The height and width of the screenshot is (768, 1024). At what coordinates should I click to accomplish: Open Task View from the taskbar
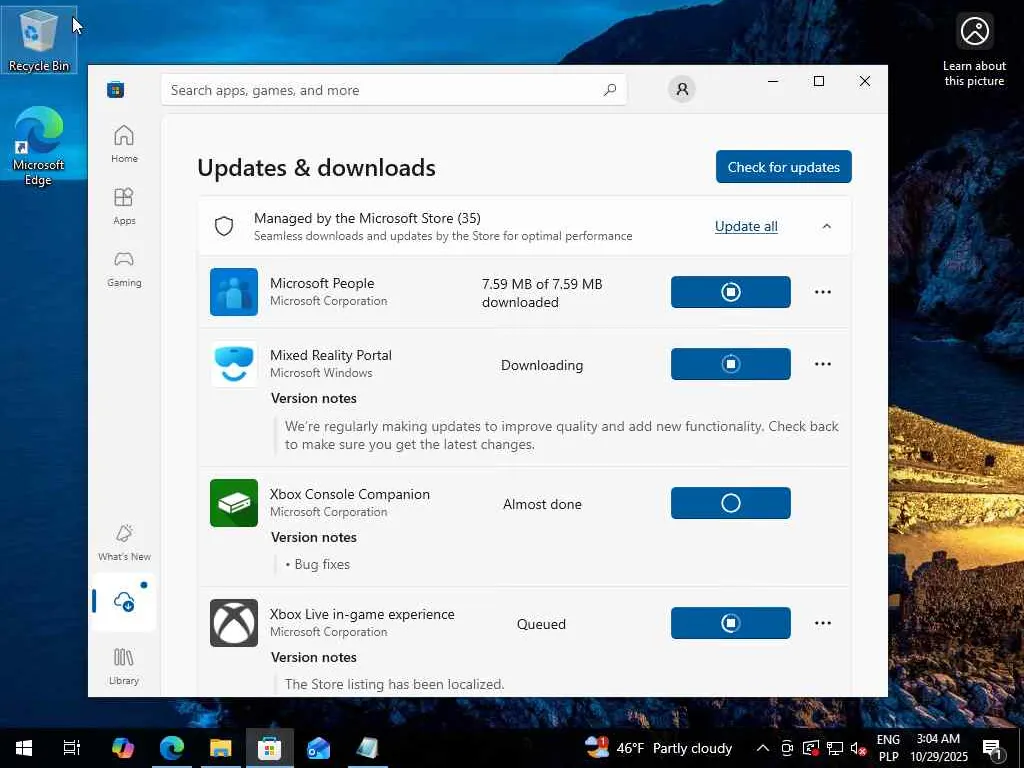click(72, 748)
